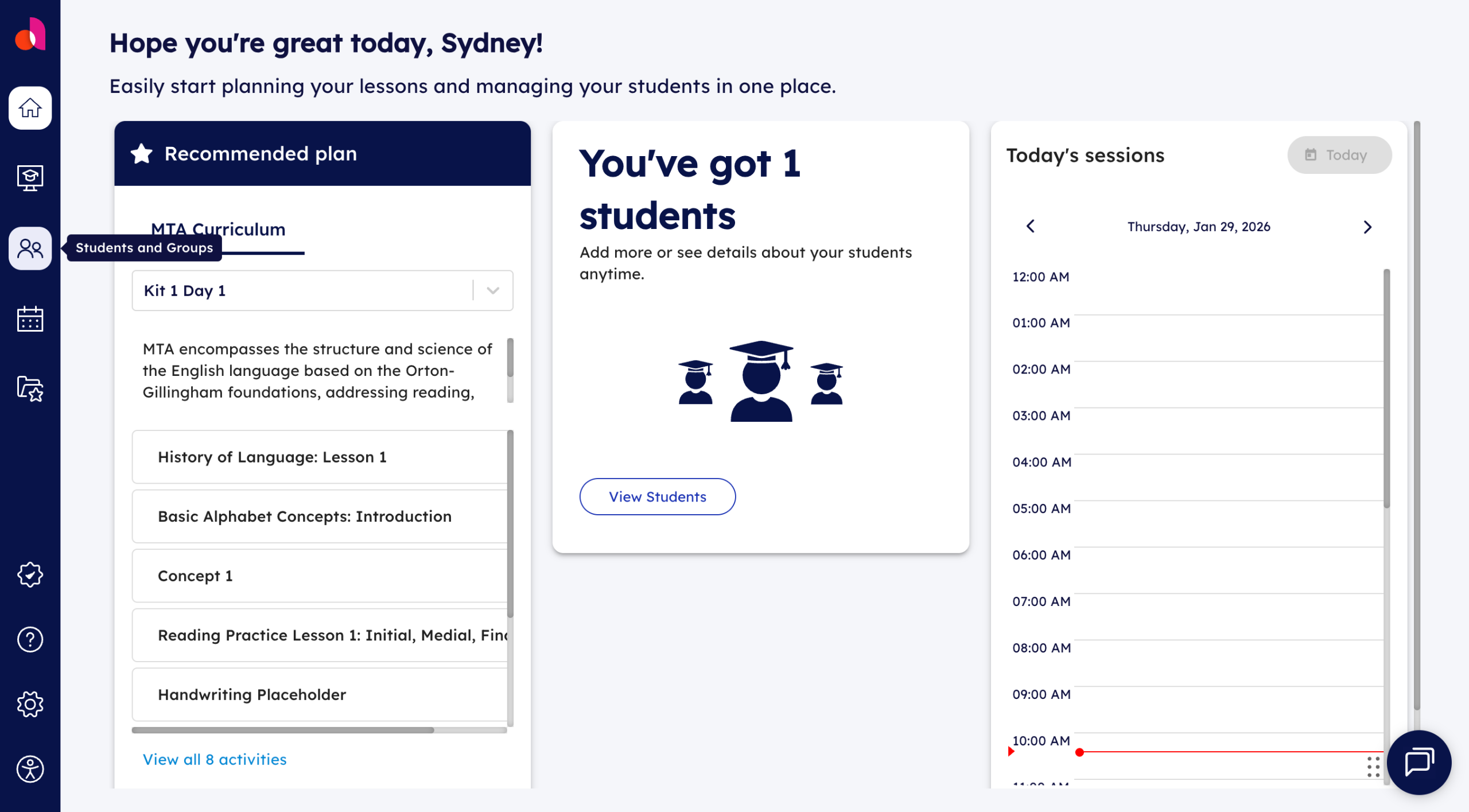Open View all 8 activities link
The height and width of the screenshot is (812, 1469).
215,759
